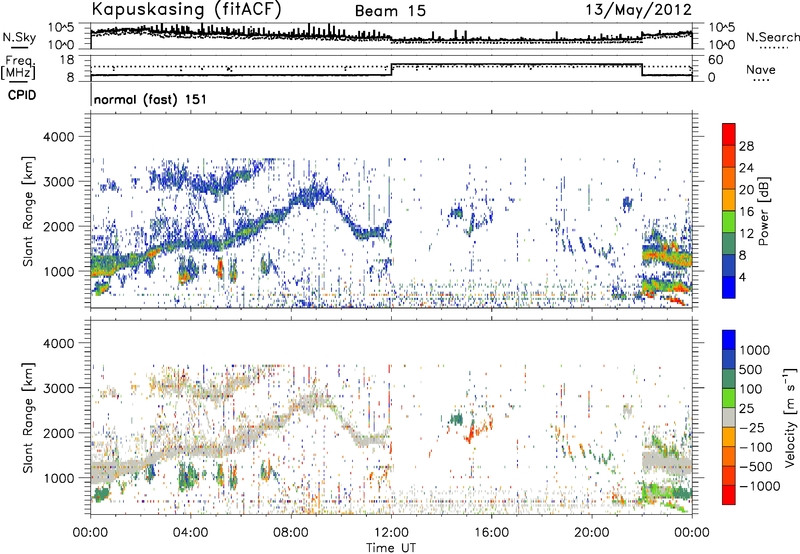Screen dimensions: 800x554
Task: Click the '-100' label on the Velocity colorbar
Action: coord(756,447)
